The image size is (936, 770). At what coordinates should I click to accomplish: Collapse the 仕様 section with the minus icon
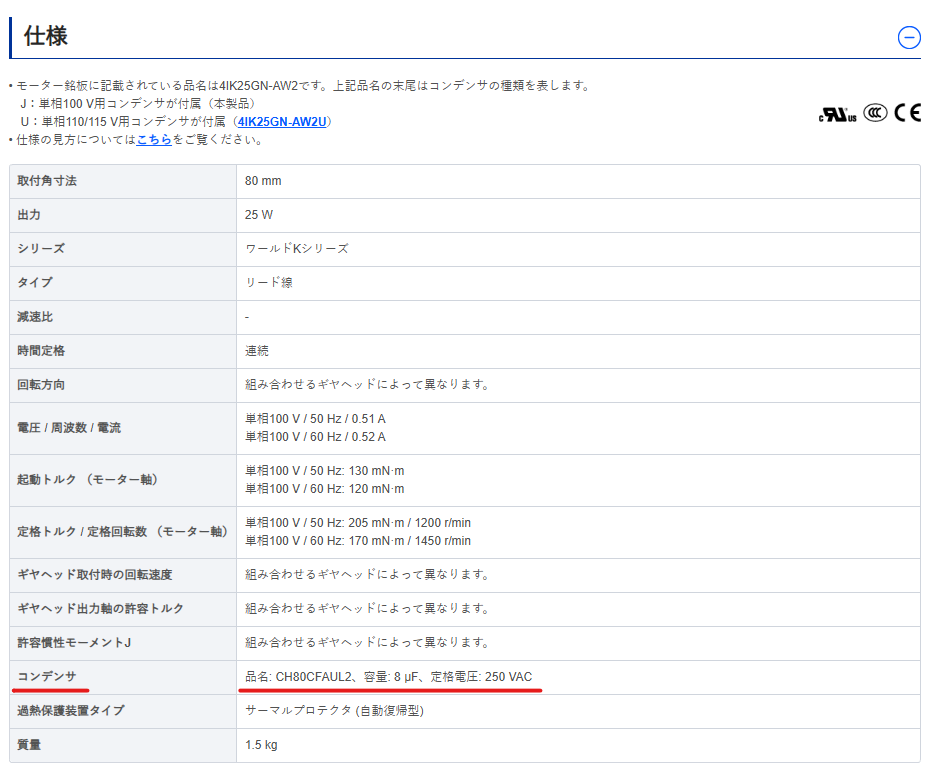[x=909, y=38]
